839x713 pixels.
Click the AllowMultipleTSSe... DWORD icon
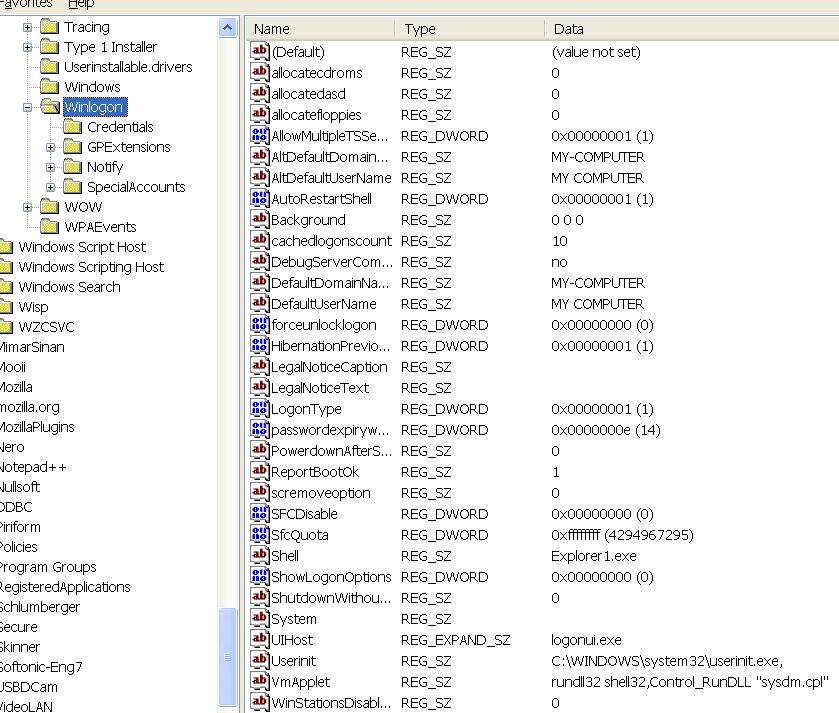tap(260, 135)
